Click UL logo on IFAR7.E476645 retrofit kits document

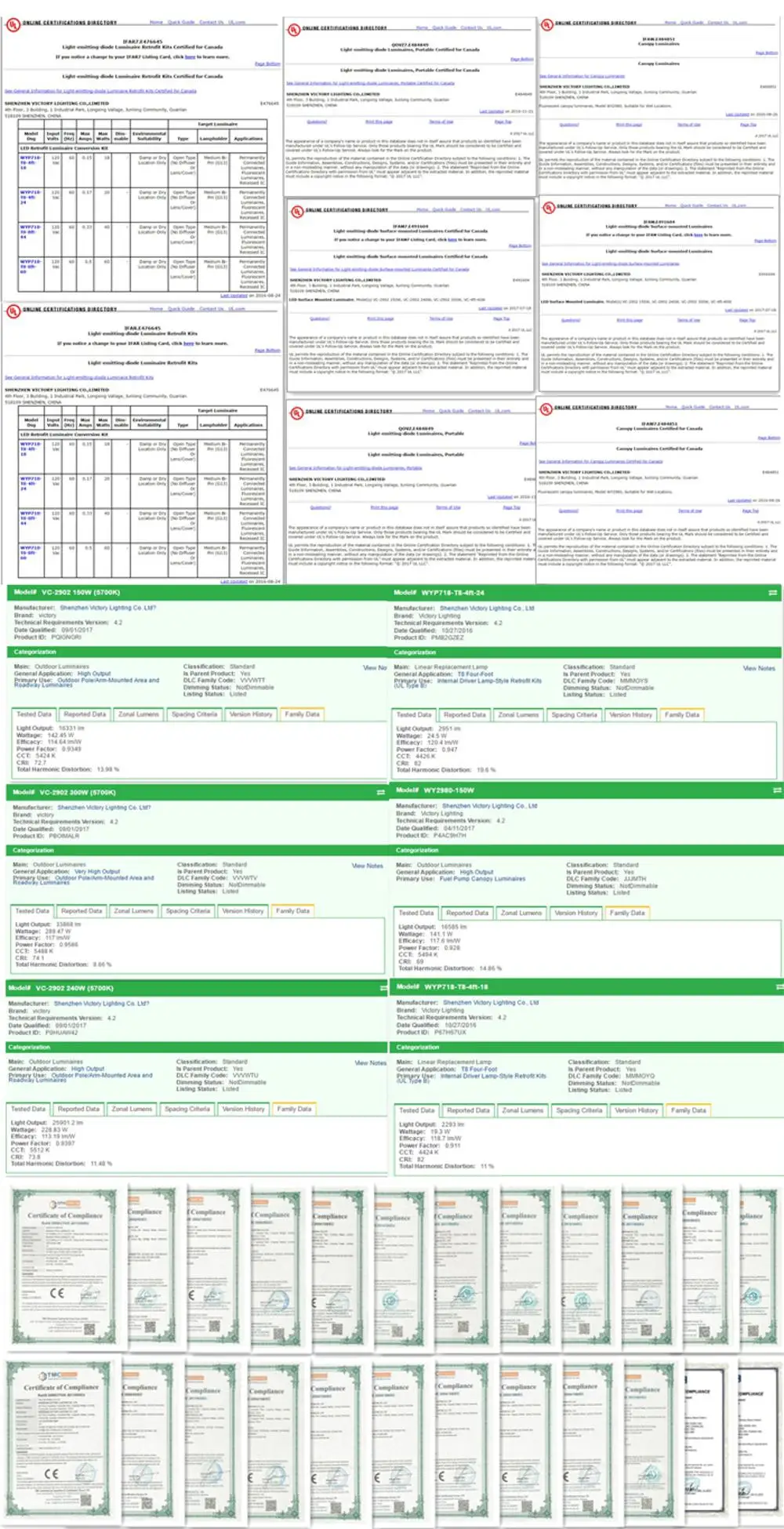pos(13,24)
